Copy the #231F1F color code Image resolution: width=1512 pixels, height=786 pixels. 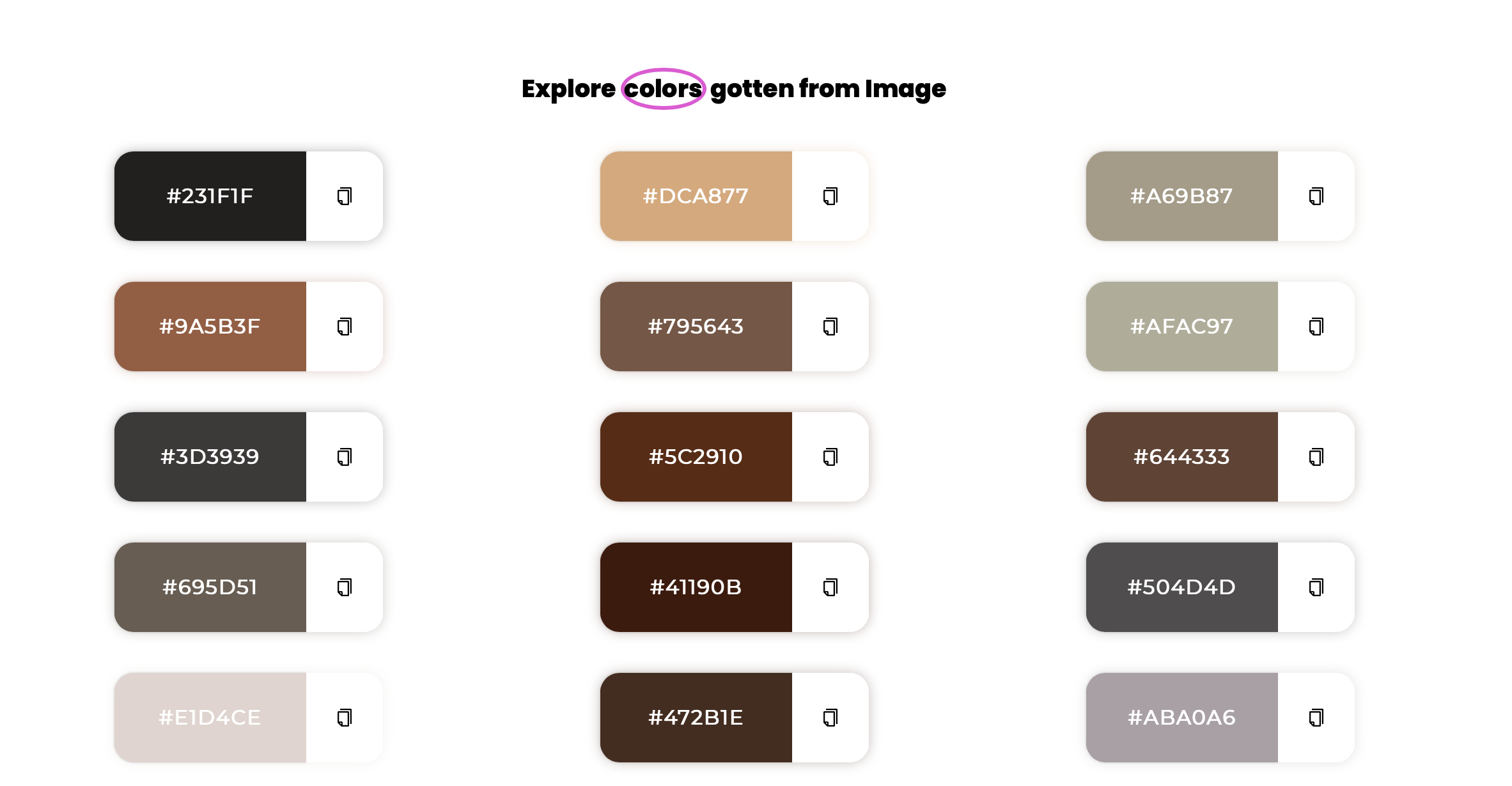(343, 196)
